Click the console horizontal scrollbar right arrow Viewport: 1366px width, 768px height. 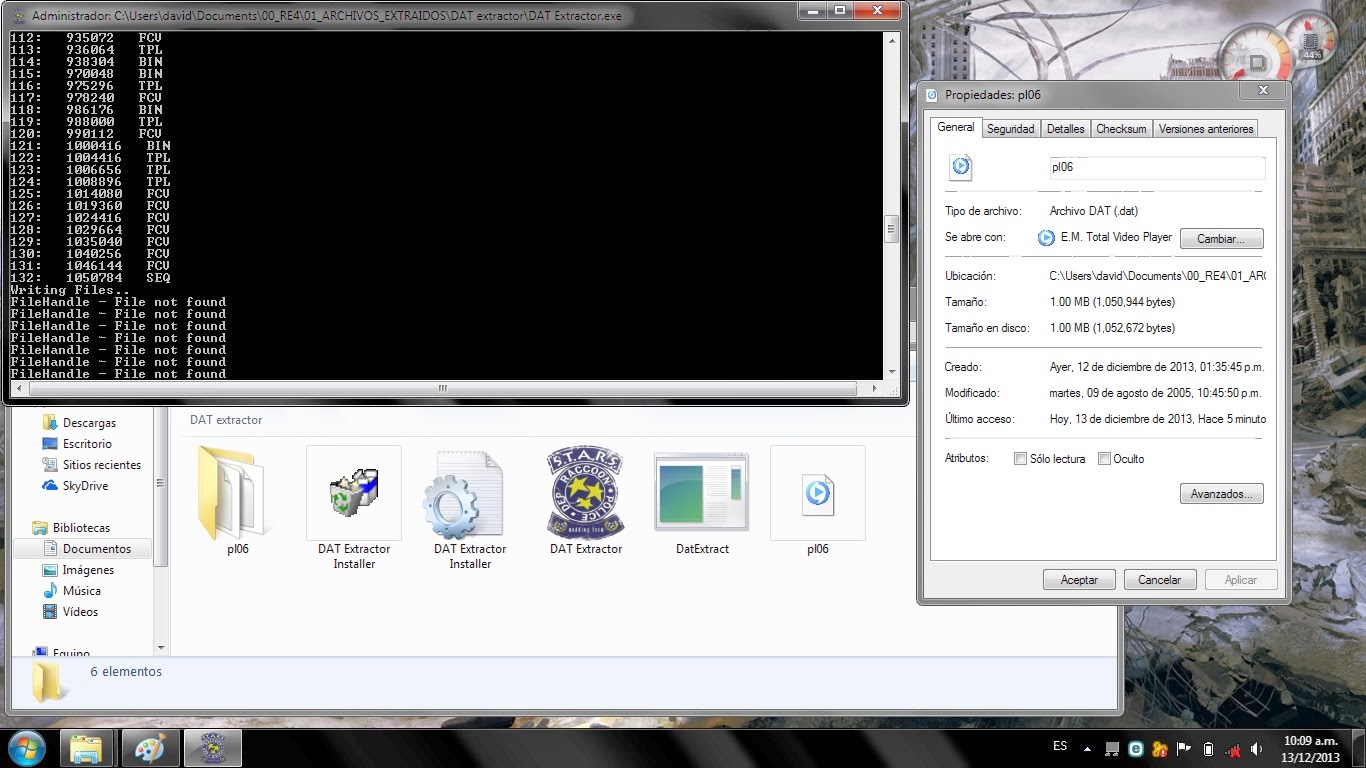click(x=876, y=388)
